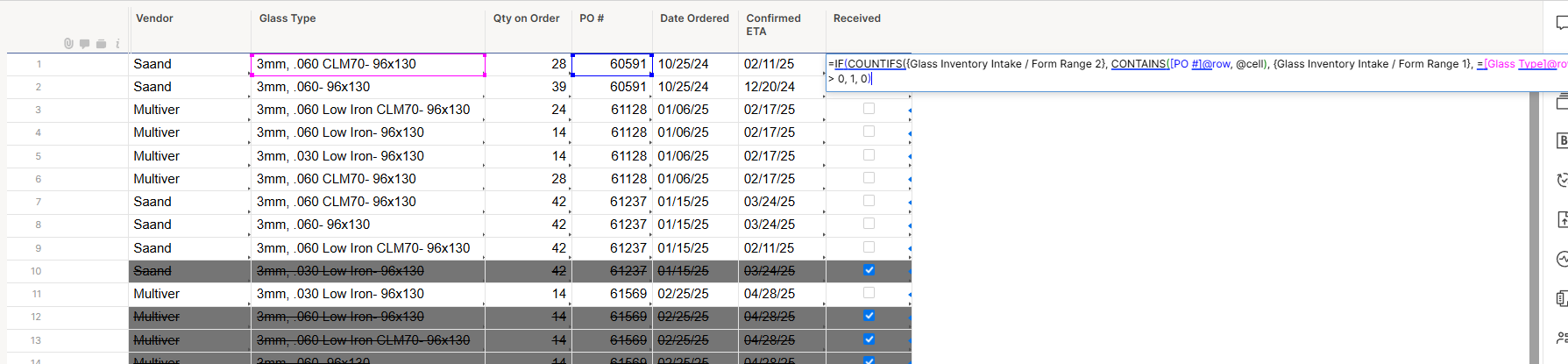Check Received box for row 4 Low Iron
The width and height of the screenshot is (1568, 364).
pos(869,132)
